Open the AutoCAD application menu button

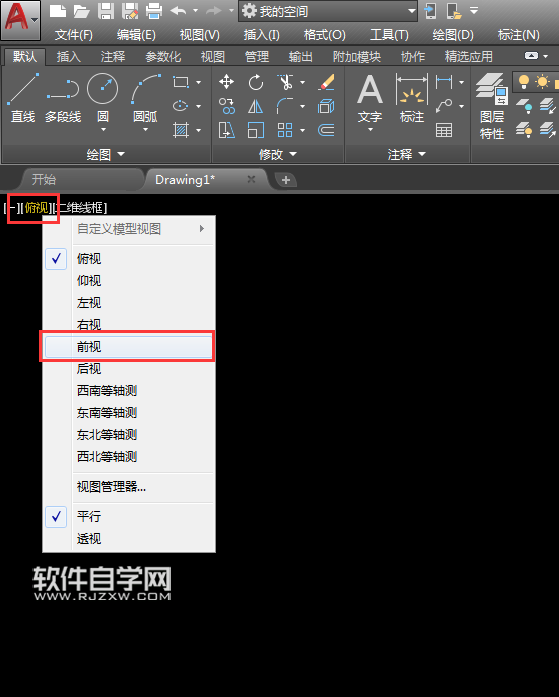point(20,20)
